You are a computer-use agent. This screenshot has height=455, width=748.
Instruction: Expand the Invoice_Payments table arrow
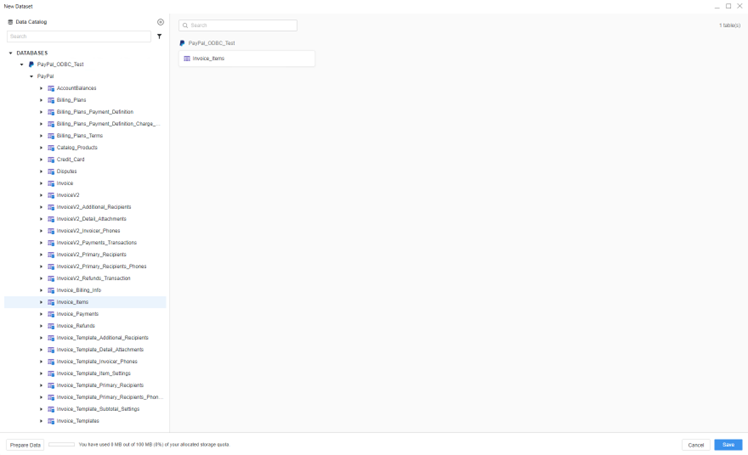[x=41, y=314]
